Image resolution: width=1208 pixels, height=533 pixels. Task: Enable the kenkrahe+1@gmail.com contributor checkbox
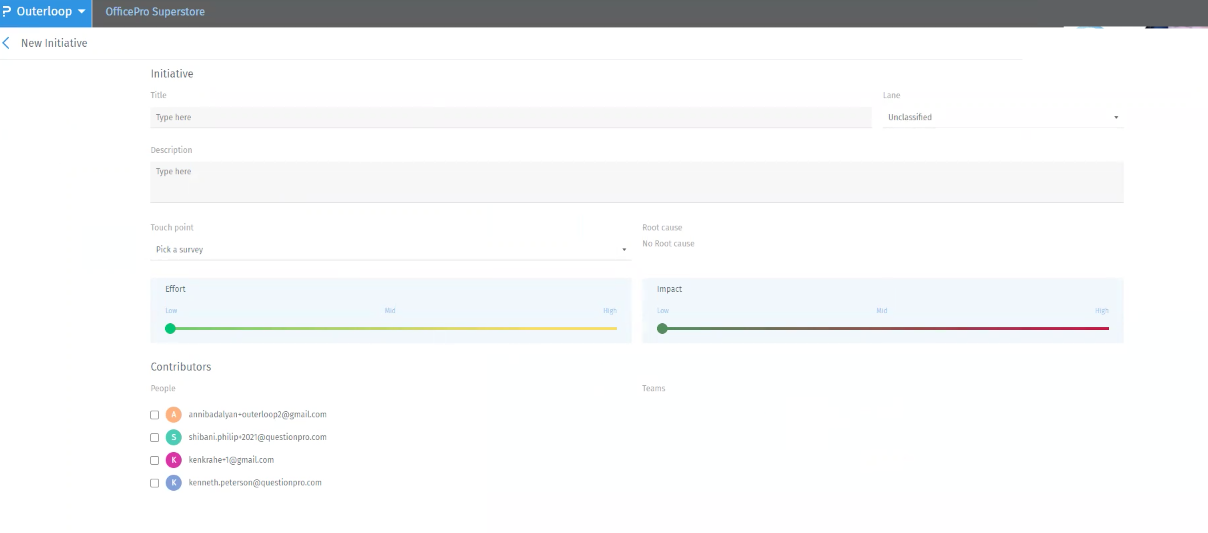point(154,460)
